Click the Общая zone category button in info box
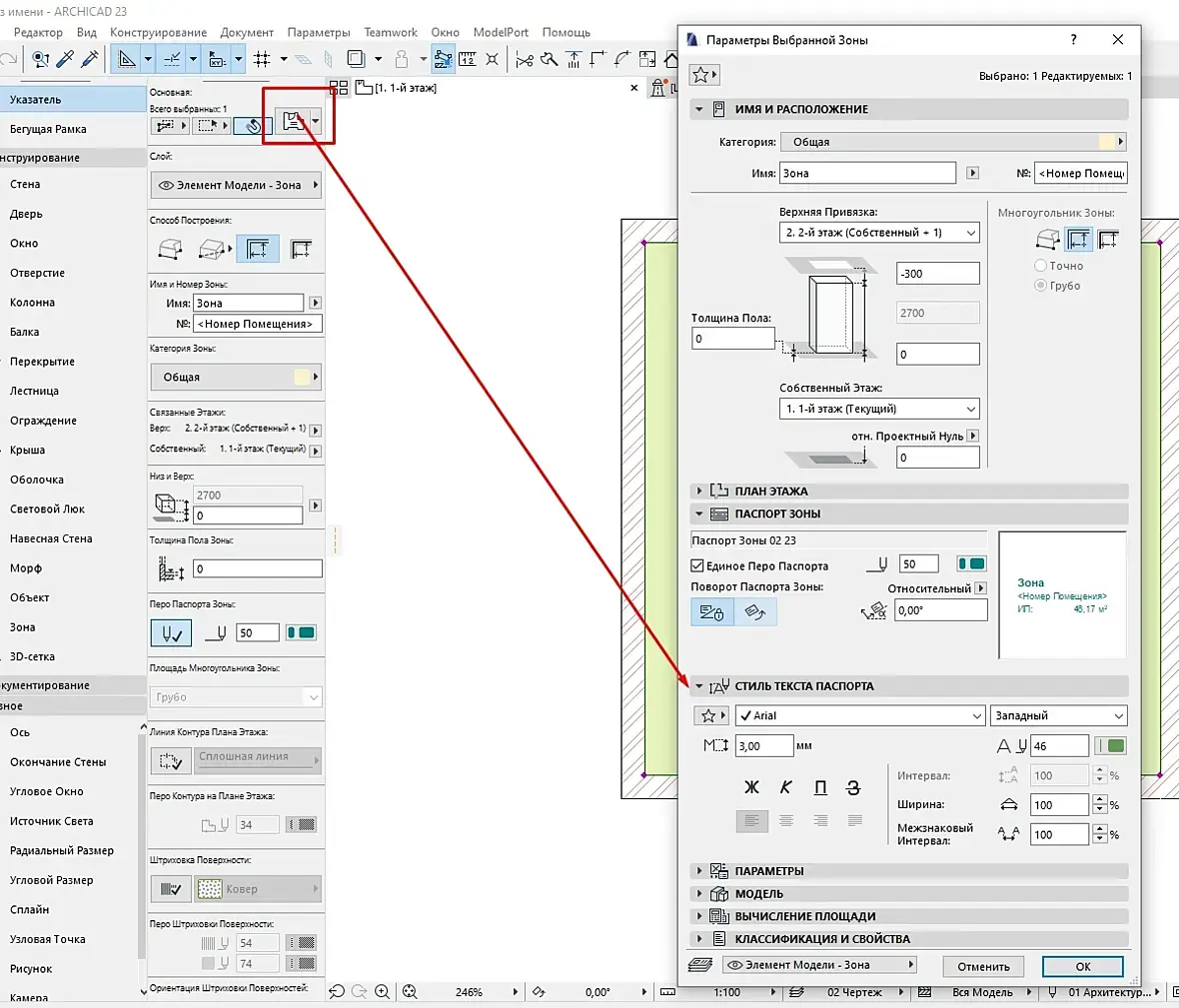Screen dimensions: 1179x1008 point(236,378)
